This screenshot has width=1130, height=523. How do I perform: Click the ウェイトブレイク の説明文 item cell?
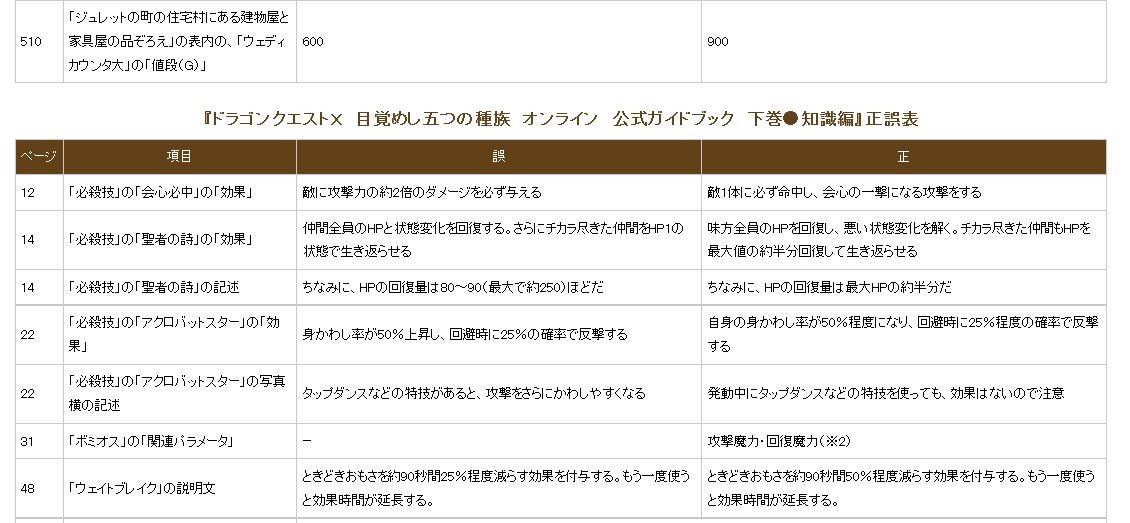pyautogui.click(x=179, y=488)
